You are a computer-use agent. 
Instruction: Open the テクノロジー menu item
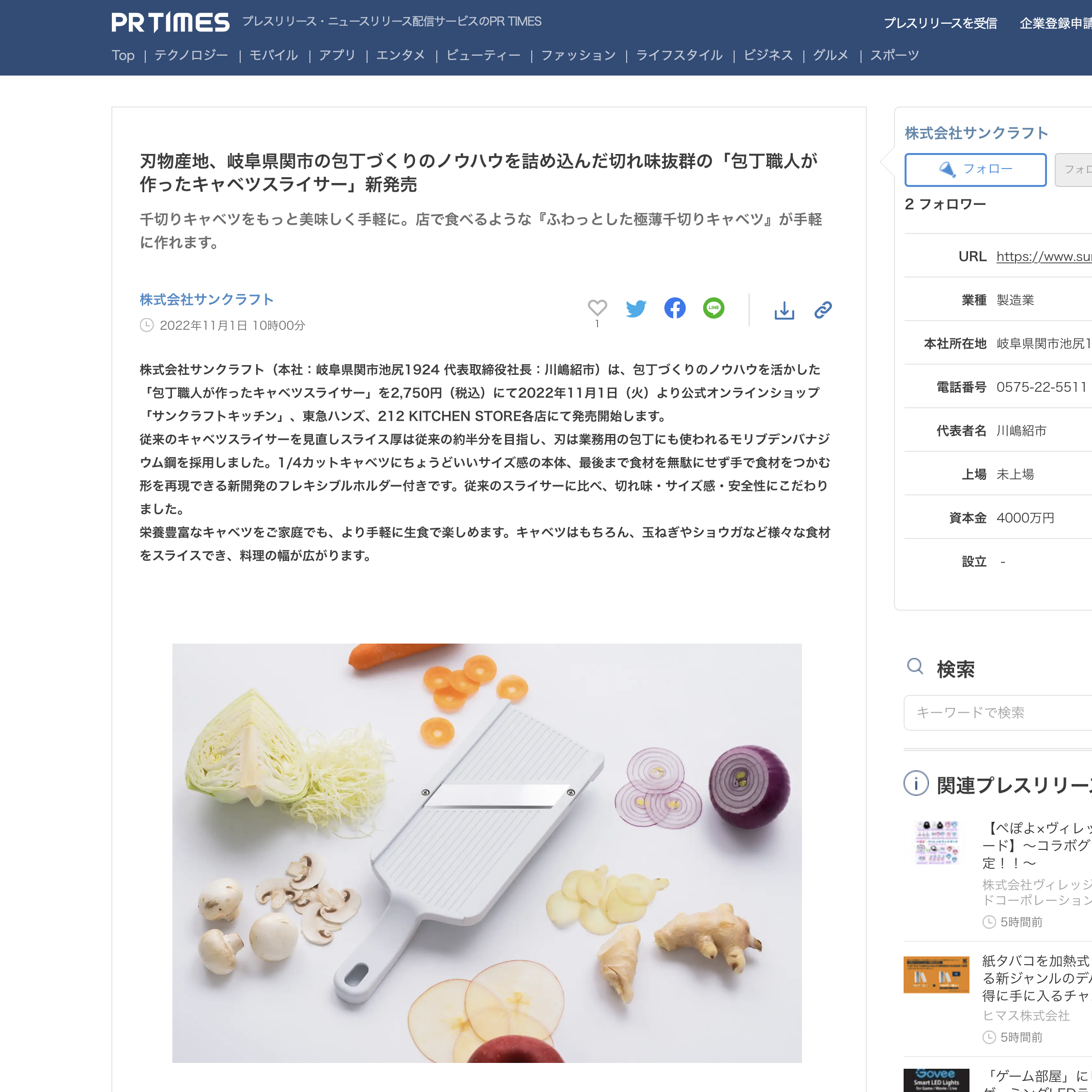(191, 55)
